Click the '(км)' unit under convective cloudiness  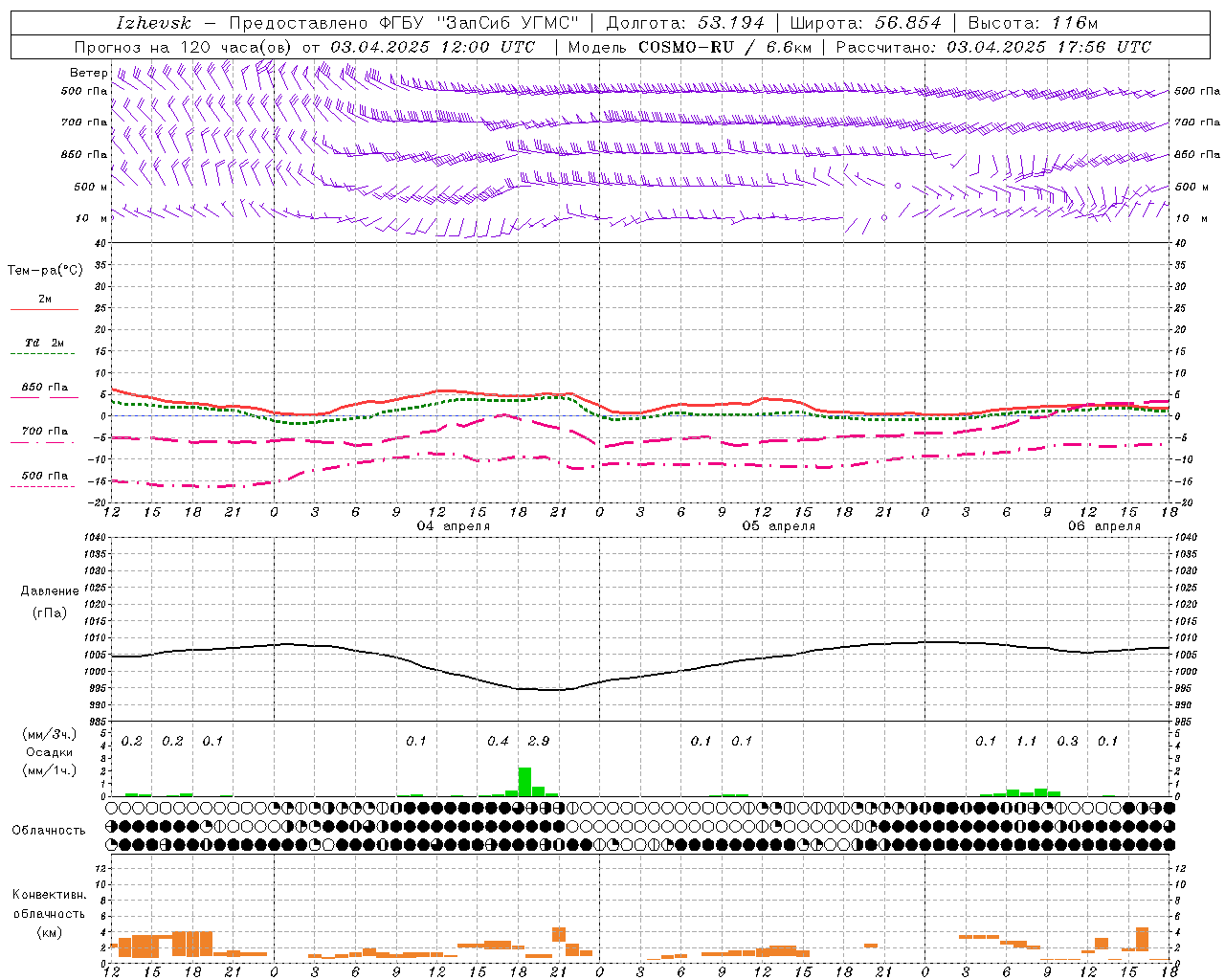(x=50, y=931)
